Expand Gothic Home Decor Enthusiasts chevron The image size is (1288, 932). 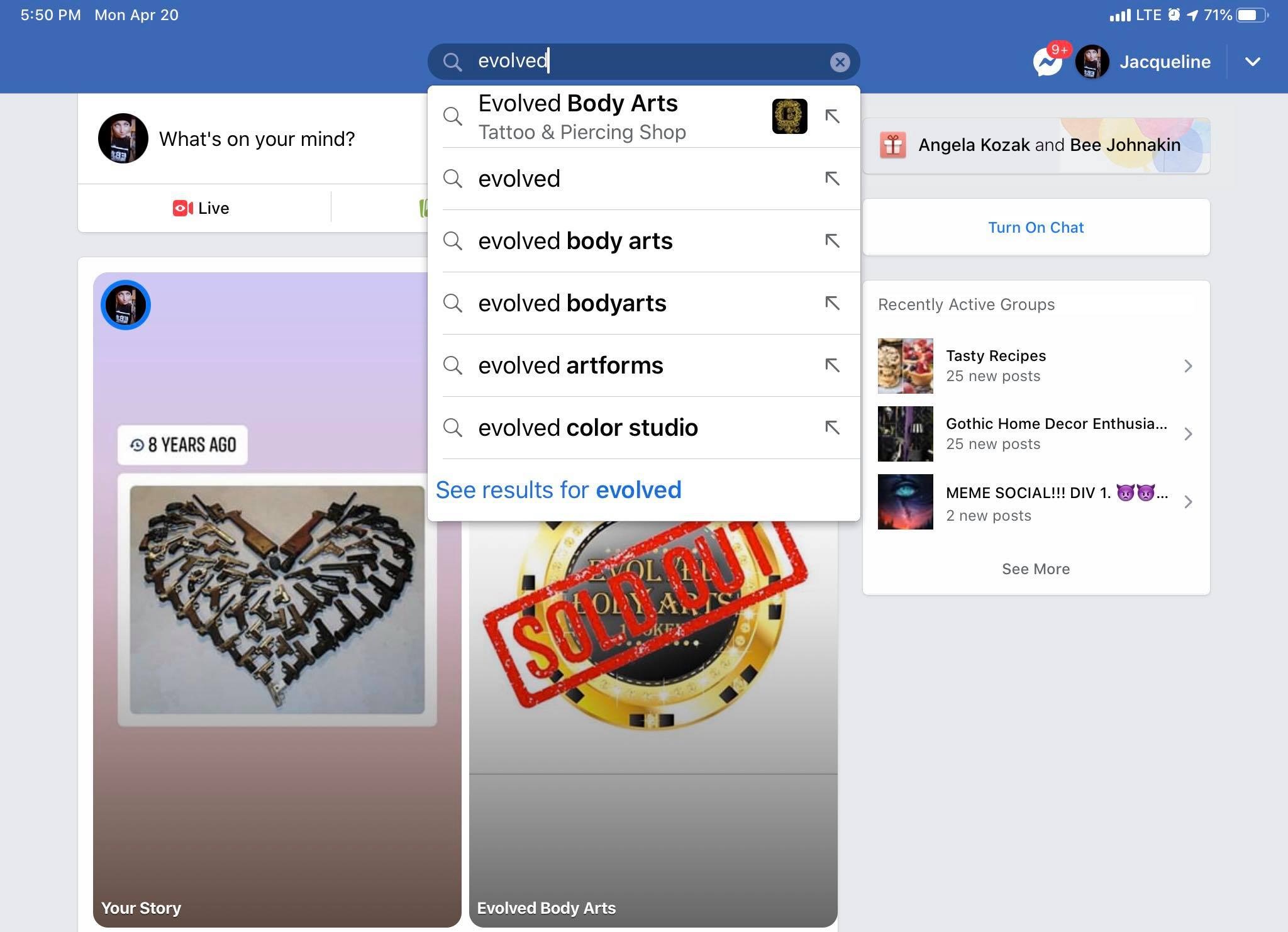(x=1188, y=434)
